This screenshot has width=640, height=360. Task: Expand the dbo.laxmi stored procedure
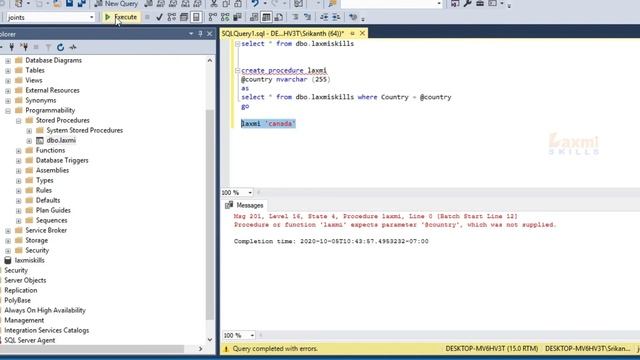[29, 141]
